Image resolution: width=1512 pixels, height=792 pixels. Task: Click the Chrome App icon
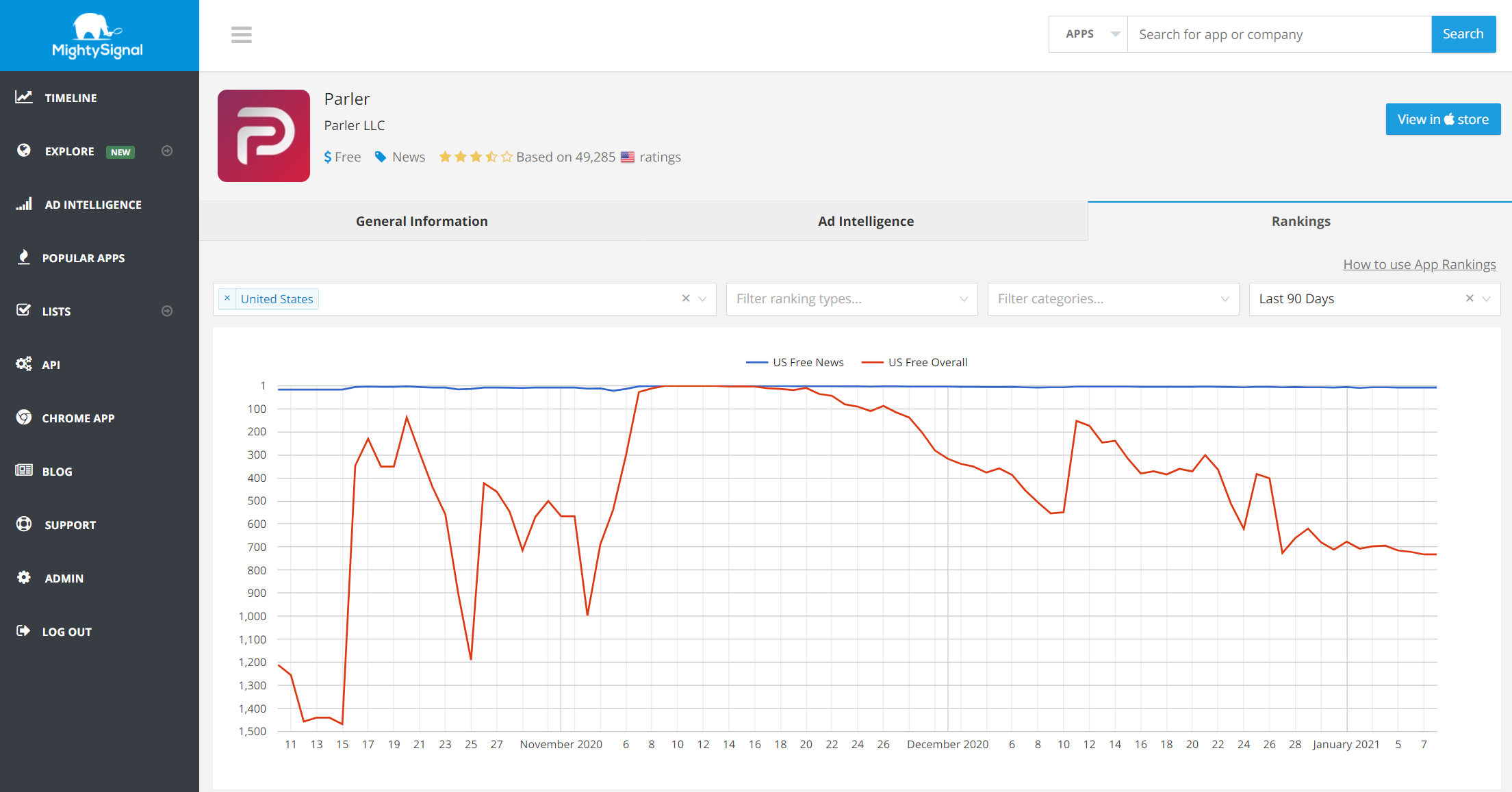coord(24,417)
